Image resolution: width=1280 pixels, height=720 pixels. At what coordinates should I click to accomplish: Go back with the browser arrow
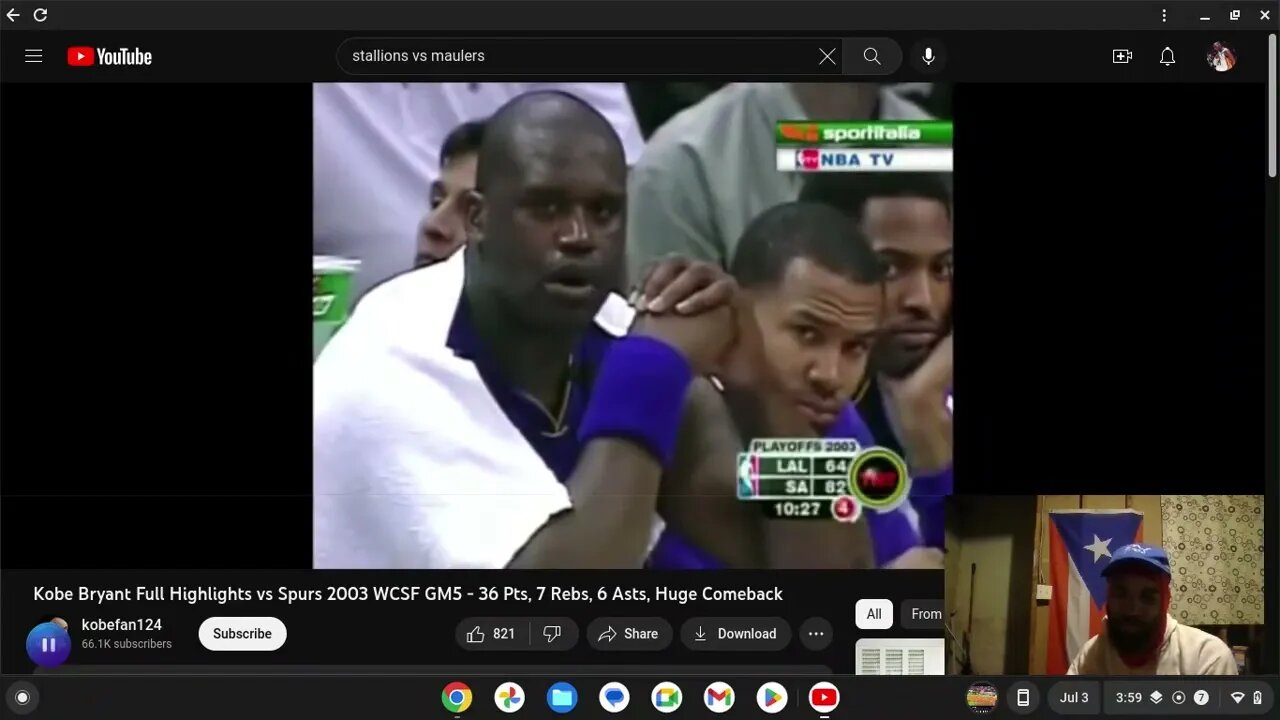(13, 15)
